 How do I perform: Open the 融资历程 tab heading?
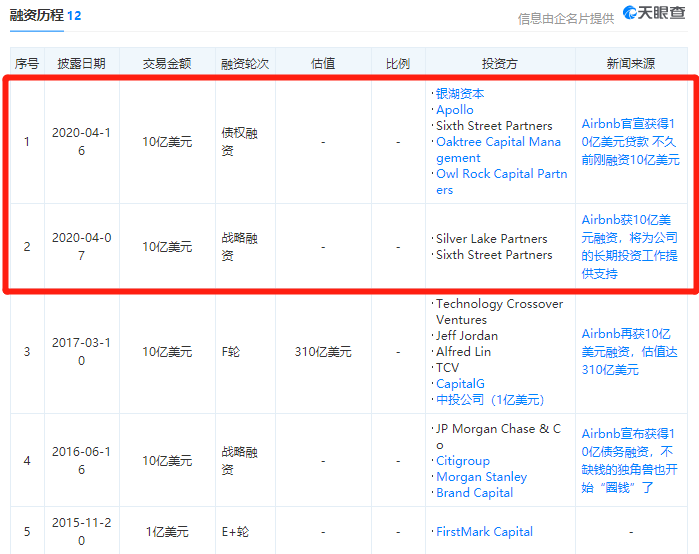(37, 16)
